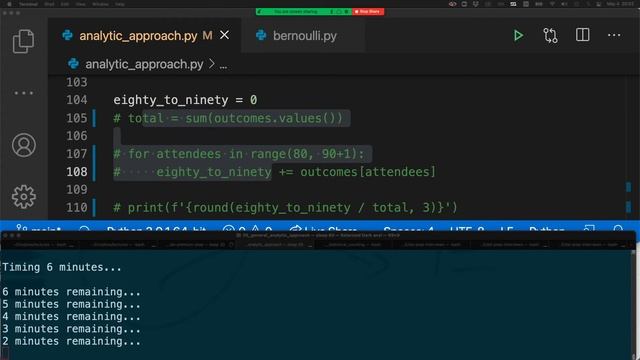The image size is (640, 360).
Task: Close the analytic_approach.py tab
Action: click(x=224, y=35)
